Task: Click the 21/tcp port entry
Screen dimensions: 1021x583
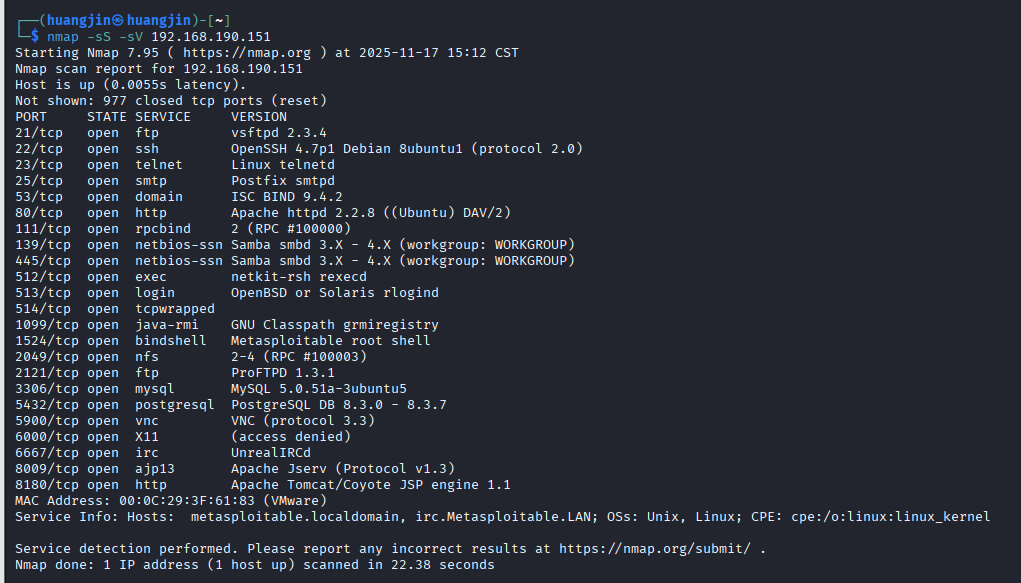Action: click(39, 133)
